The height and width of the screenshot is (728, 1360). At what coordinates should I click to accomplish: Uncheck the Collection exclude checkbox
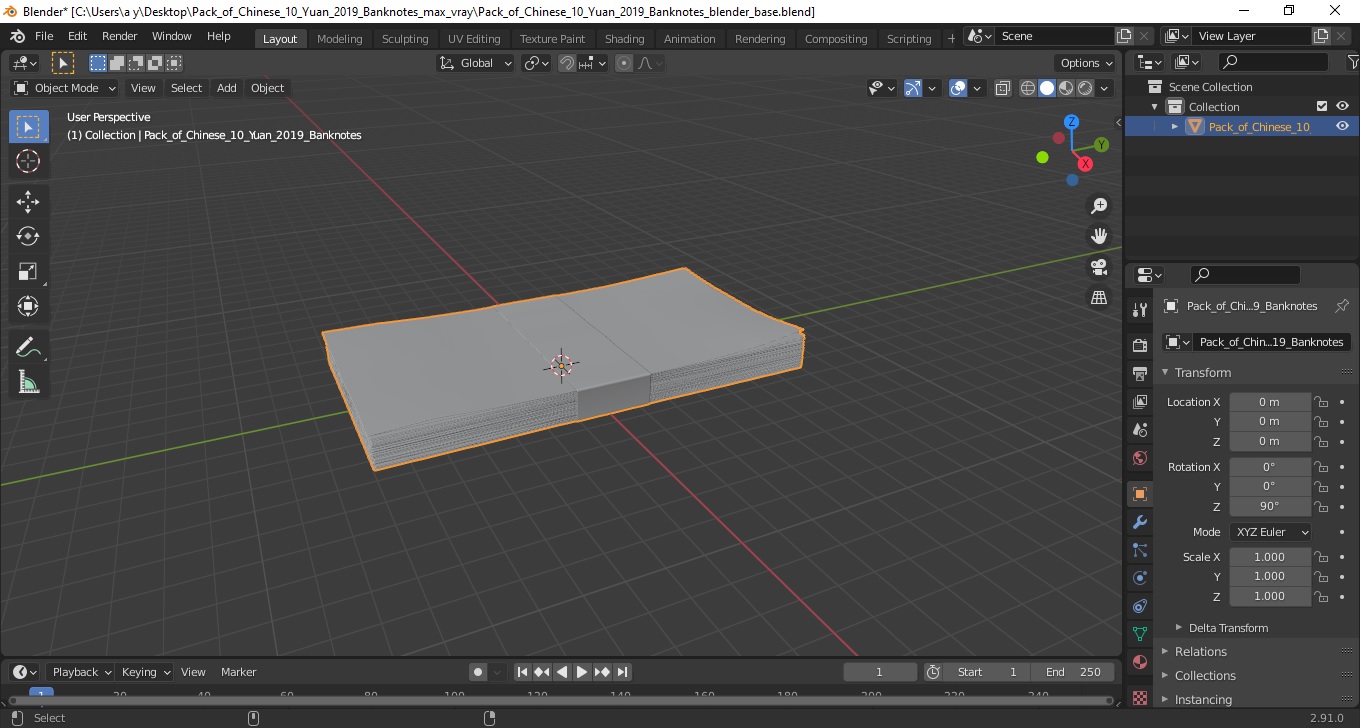pyautogui.click(x=1322, y=106)
